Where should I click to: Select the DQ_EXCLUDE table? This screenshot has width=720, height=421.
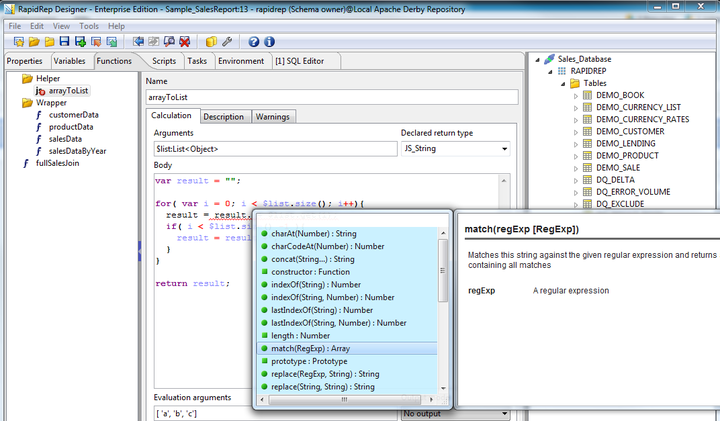[x=620, y=204]
